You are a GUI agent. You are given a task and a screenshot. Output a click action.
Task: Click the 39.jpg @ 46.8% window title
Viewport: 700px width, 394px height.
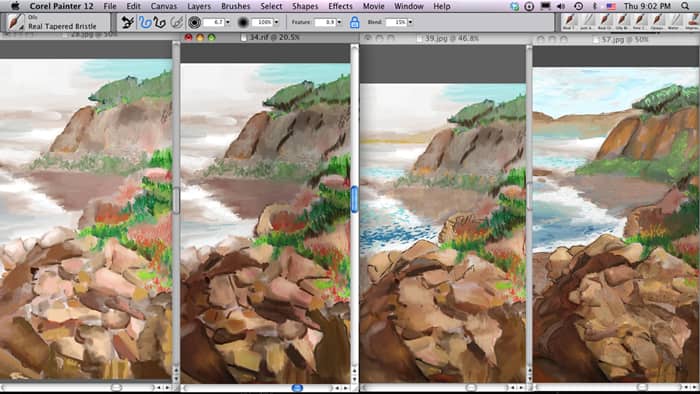click(x=451, y=38)
